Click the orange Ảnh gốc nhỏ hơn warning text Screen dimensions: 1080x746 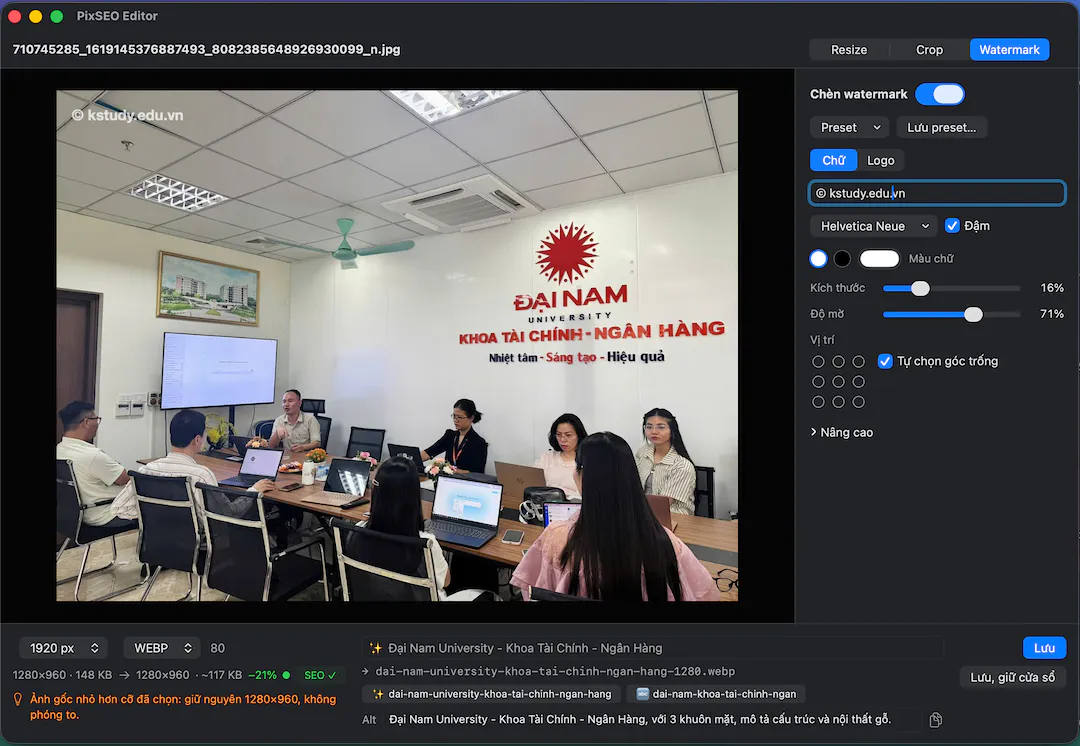point(183,707)
